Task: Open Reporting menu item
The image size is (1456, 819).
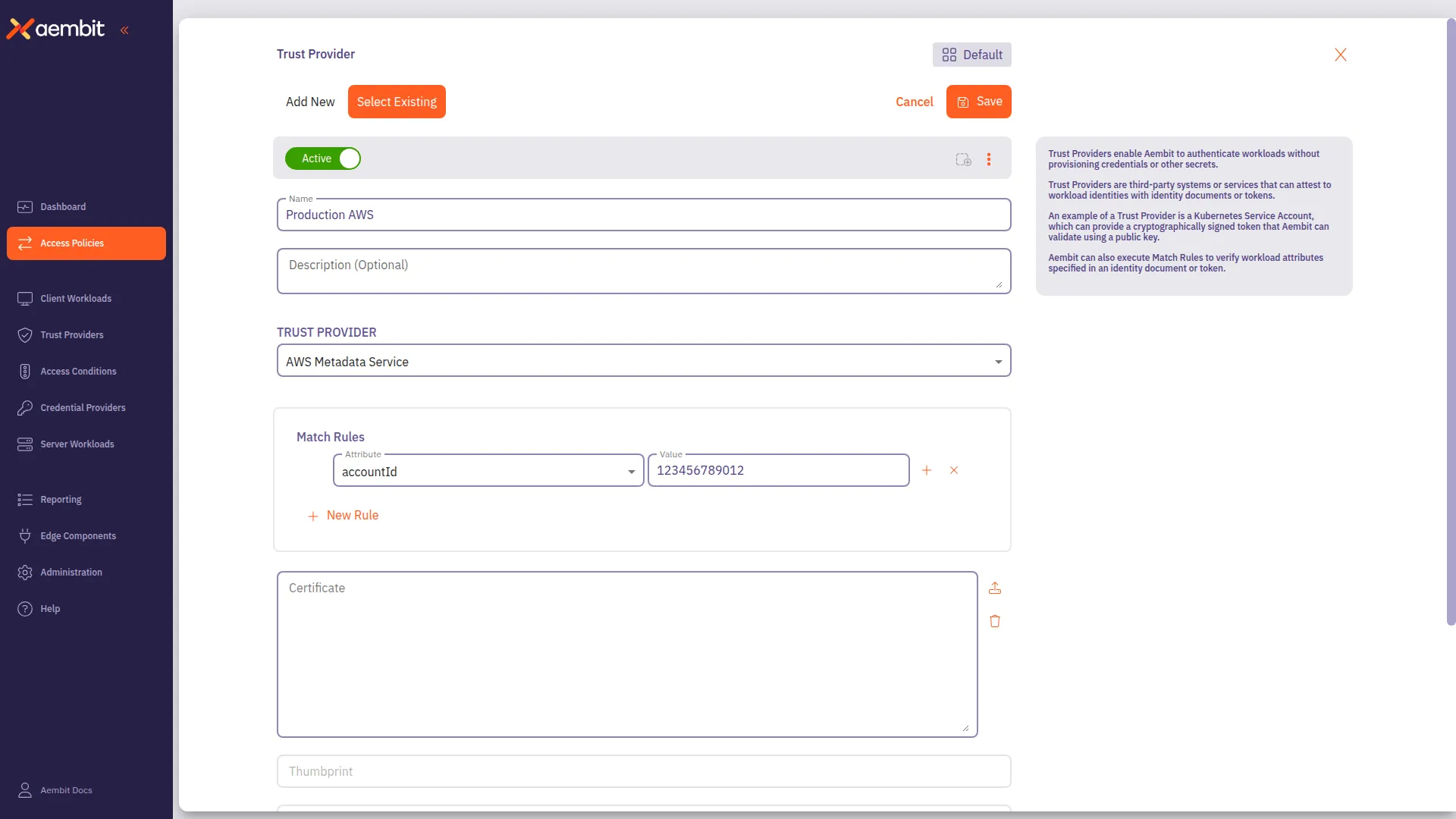Action: (86, 500)
